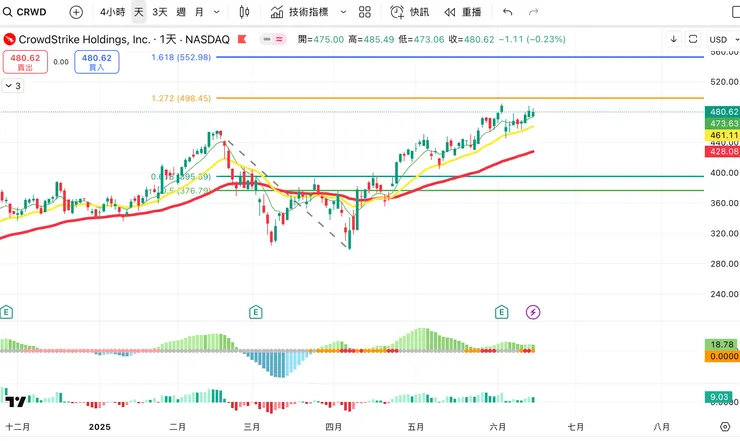Screen dimensions: 740x441
Task: Click the undo arrow icon
Action: [507, 12]
